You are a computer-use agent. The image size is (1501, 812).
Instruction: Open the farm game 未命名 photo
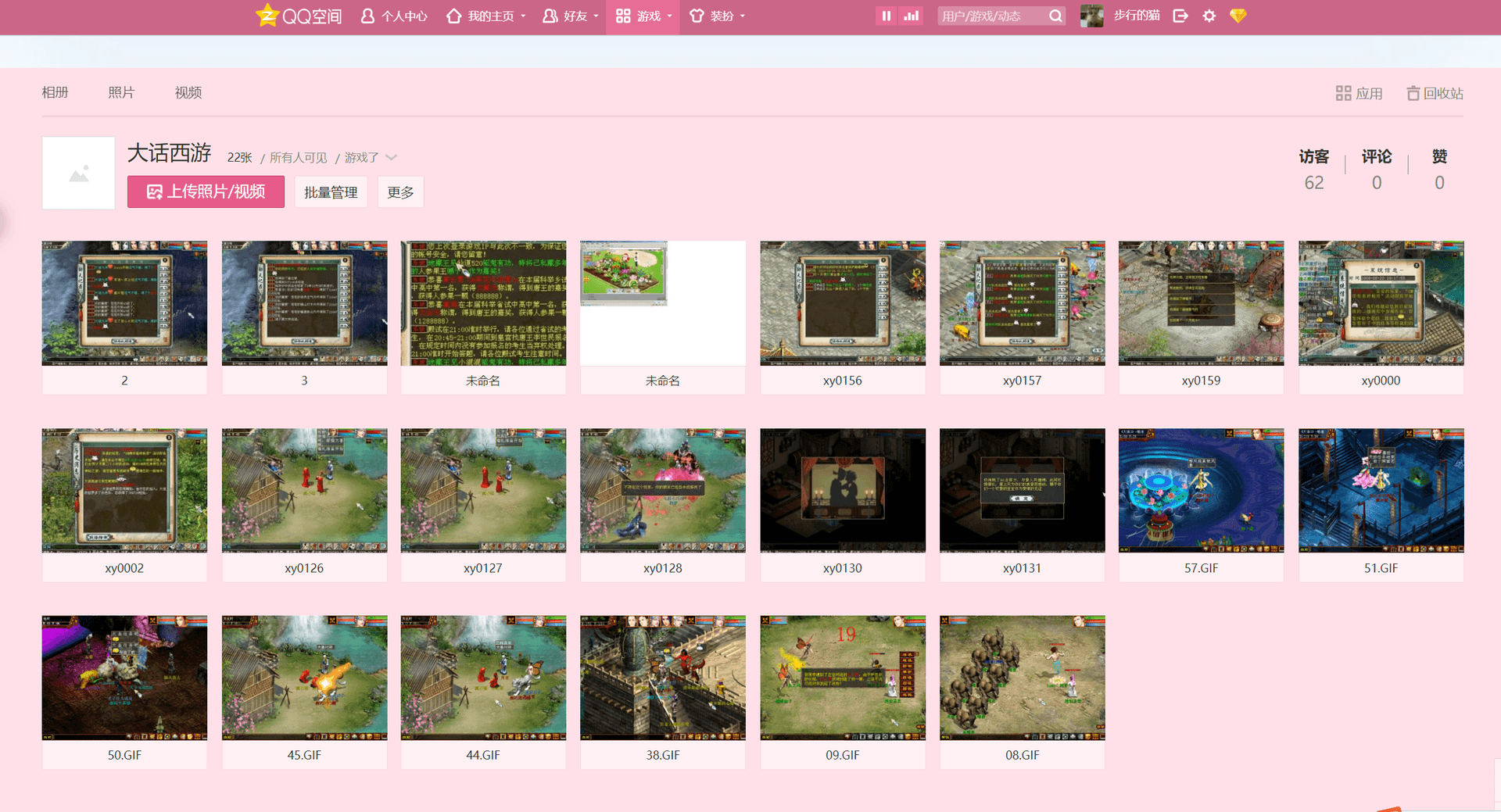[x=663, y=303]
